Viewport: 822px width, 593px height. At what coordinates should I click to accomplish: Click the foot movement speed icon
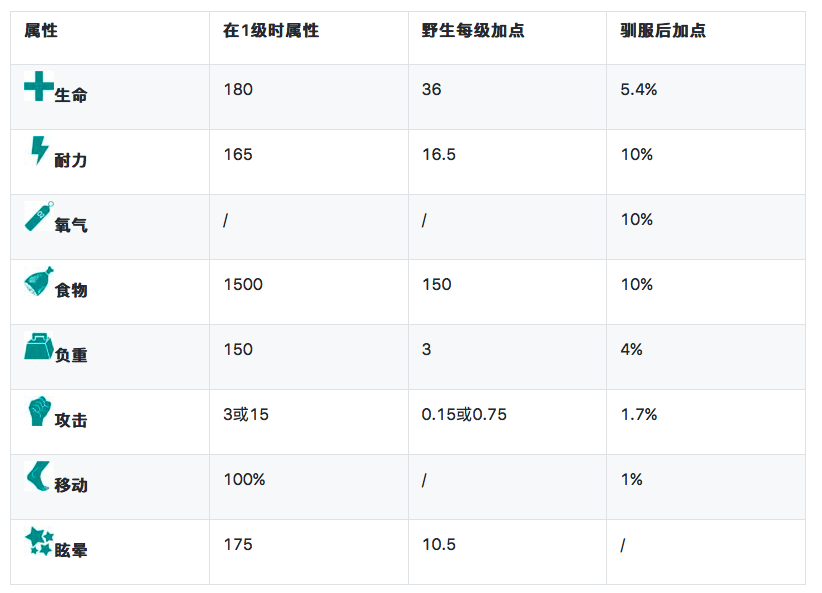point(38,477)
